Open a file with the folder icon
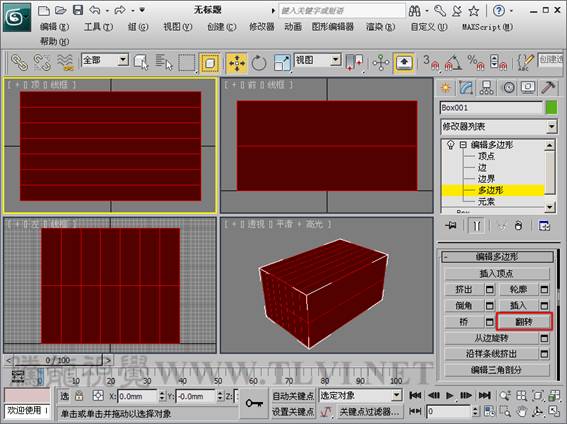The width and height of the screenshot is (567, 424). 61,10
